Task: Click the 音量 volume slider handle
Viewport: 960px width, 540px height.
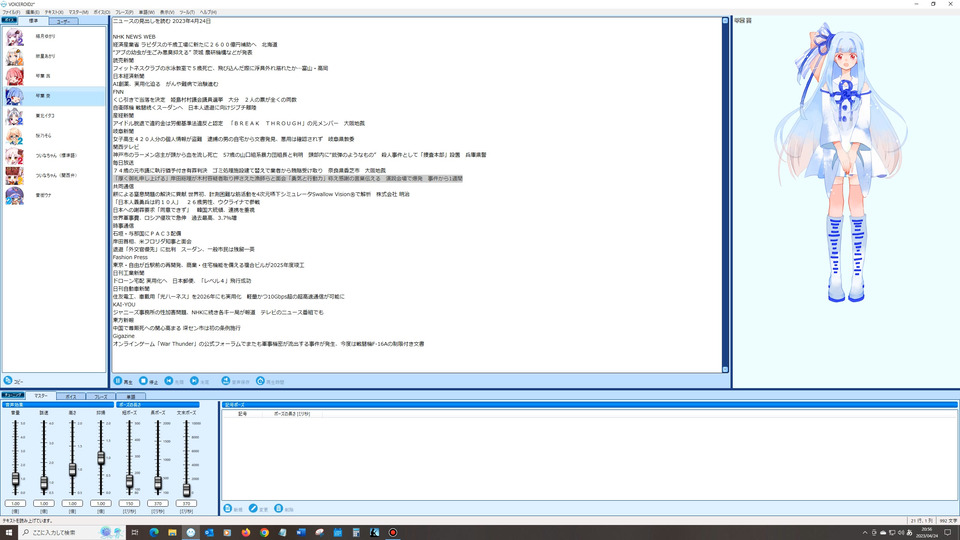Action: [15, 479]
